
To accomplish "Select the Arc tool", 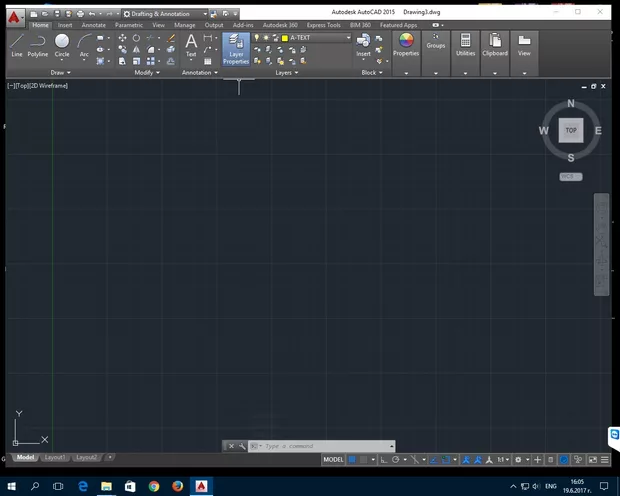I will tap(84, 44).
